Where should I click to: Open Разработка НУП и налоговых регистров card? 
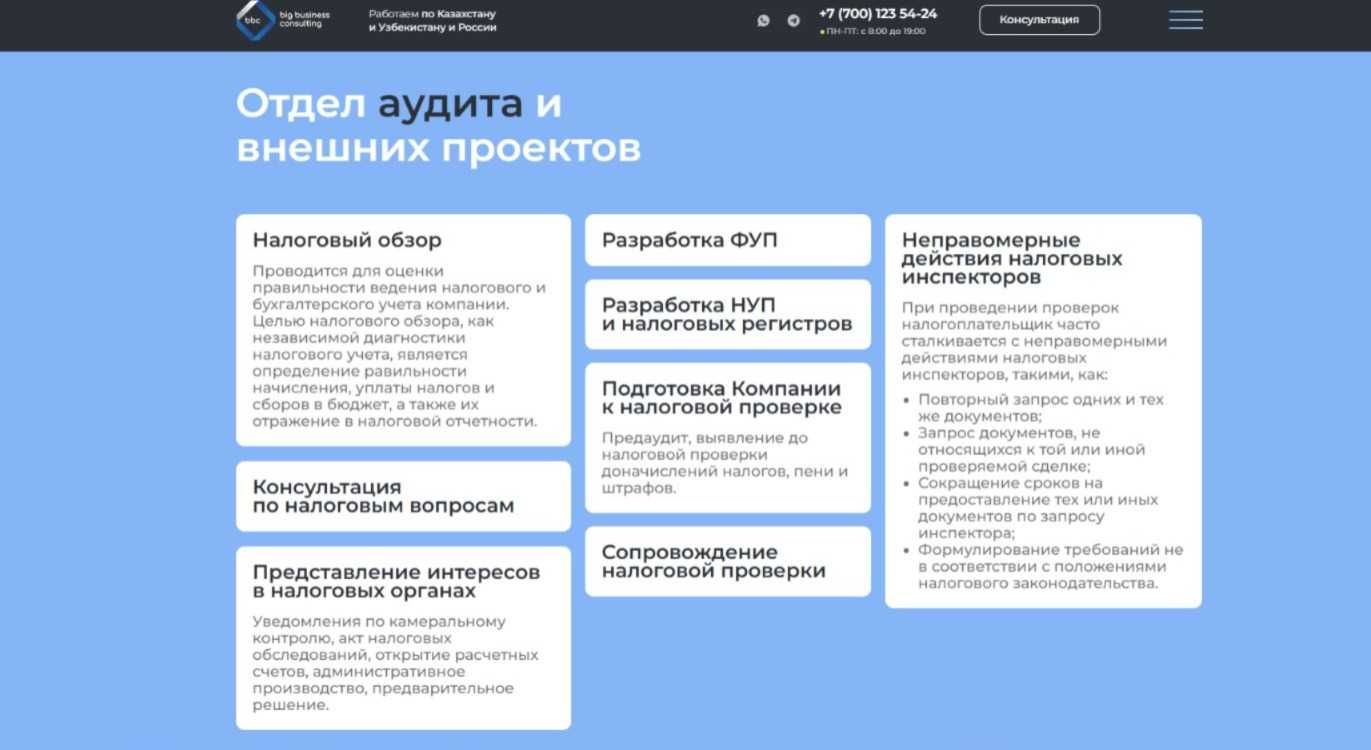click(728, 314)
